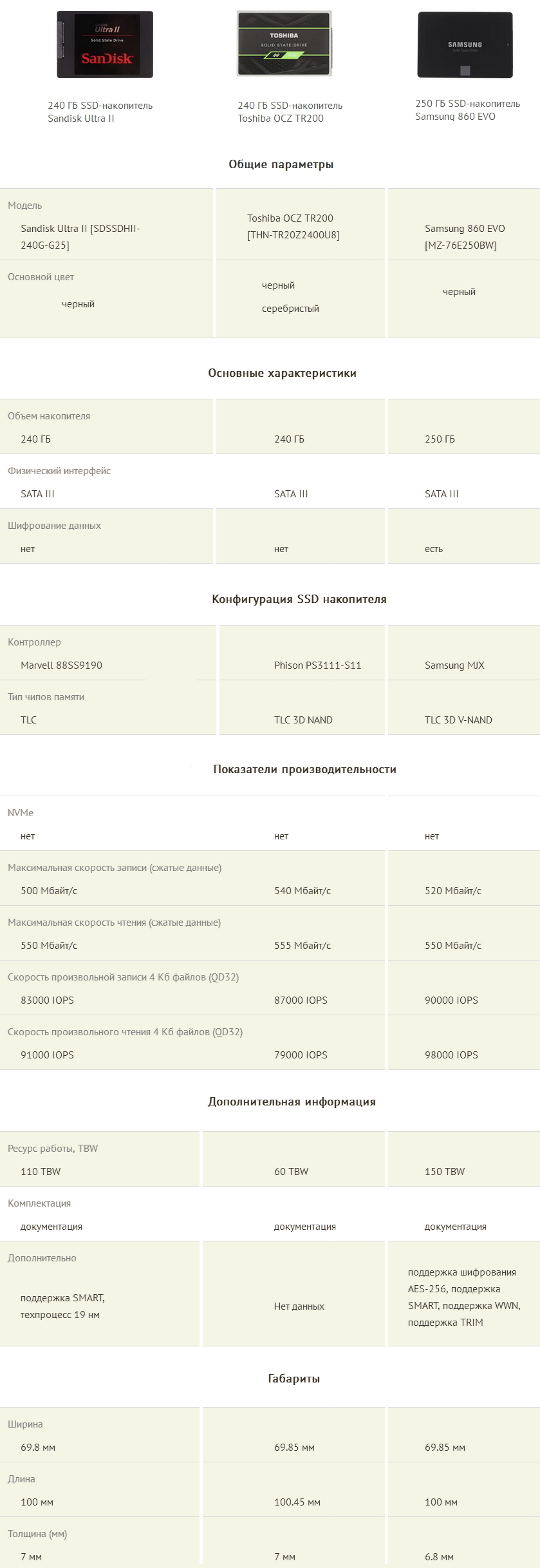Click the Phison PS3111-S11 controller value

click(317, 665)
